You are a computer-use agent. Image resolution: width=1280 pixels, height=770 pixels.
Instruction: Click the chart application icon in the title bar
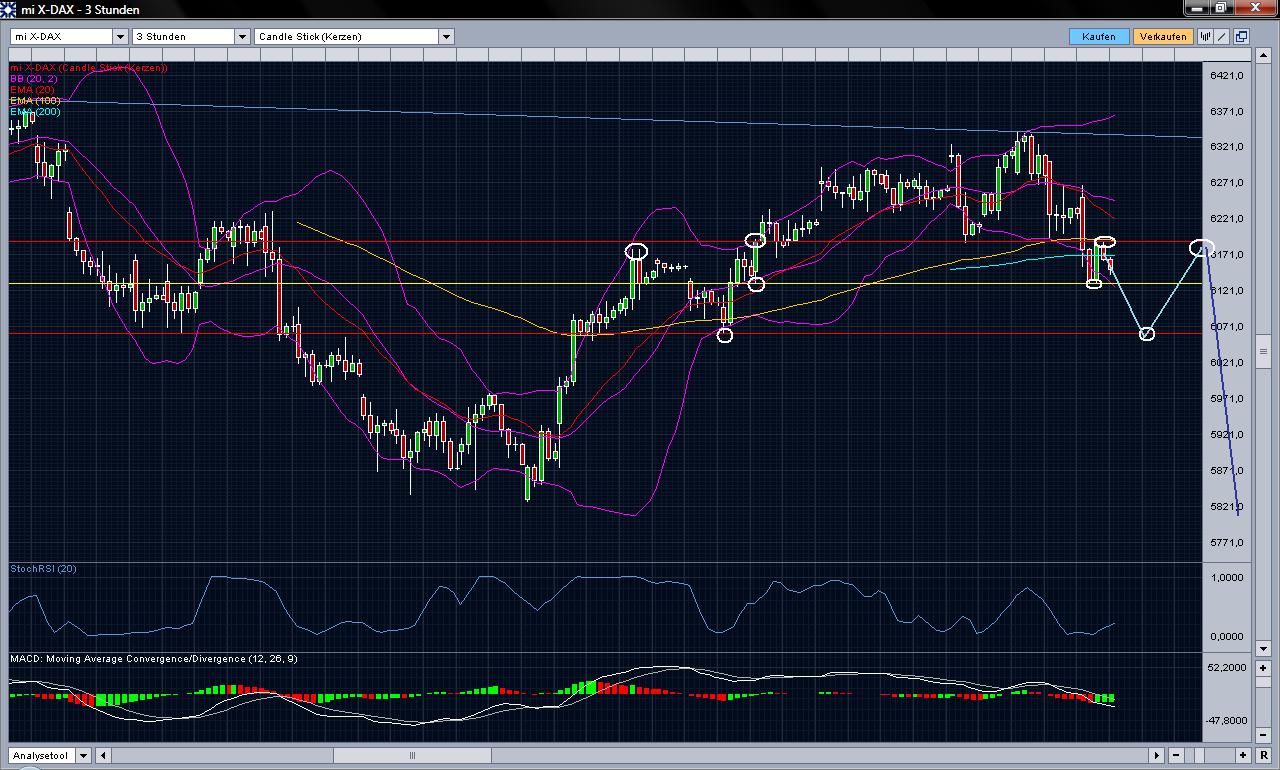pyautogui.click(x=8, y=8)
